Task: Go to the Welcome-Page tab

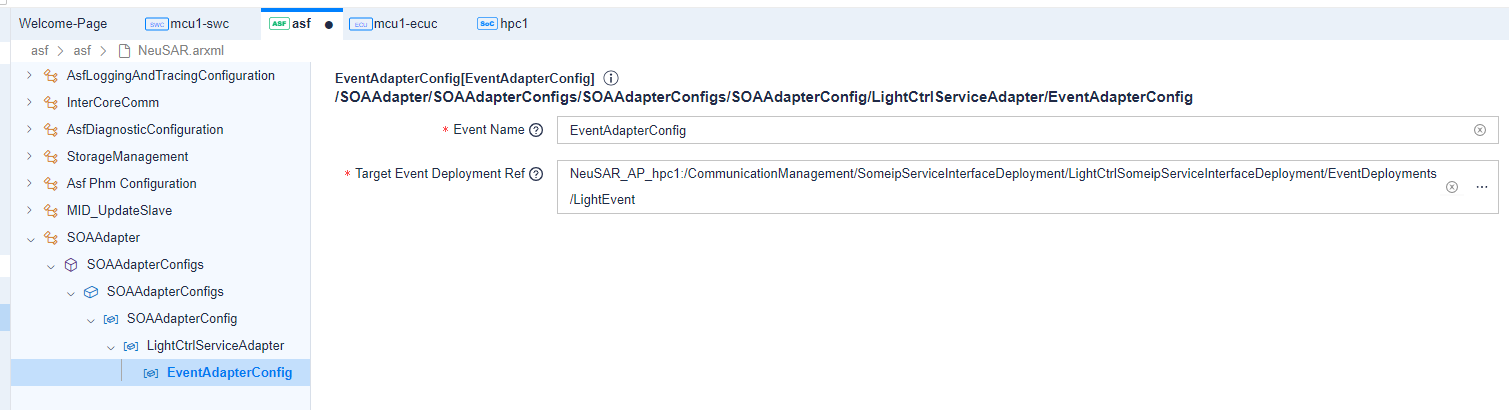Action: (x=63, y=23)
